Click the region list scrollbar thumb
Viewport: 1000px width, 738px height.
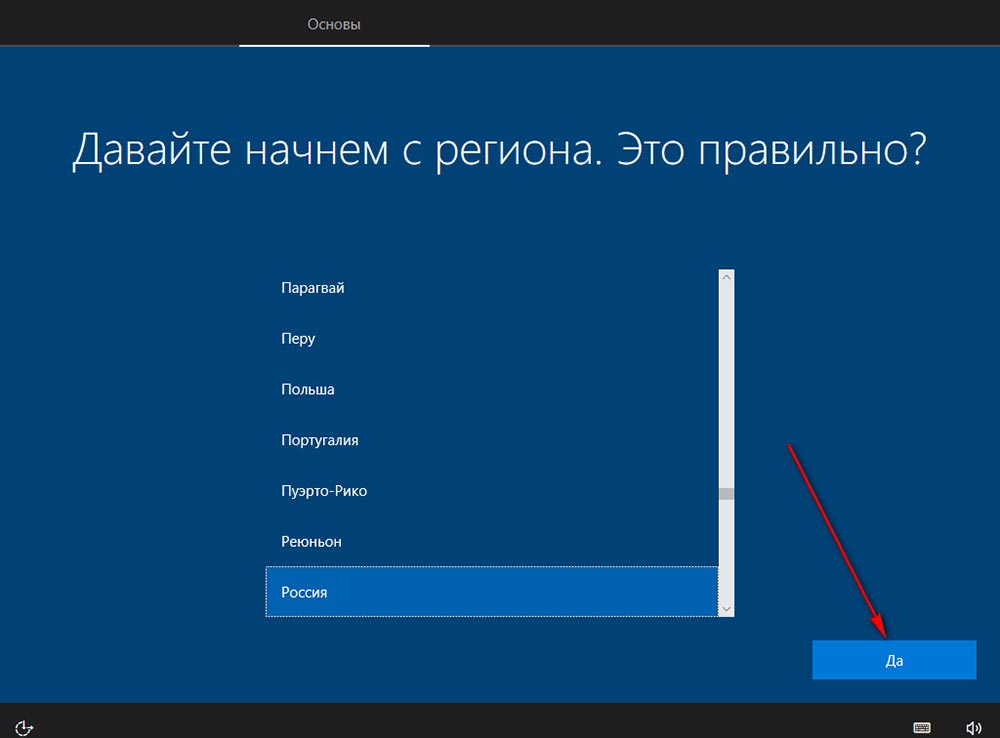click(726, 494)
